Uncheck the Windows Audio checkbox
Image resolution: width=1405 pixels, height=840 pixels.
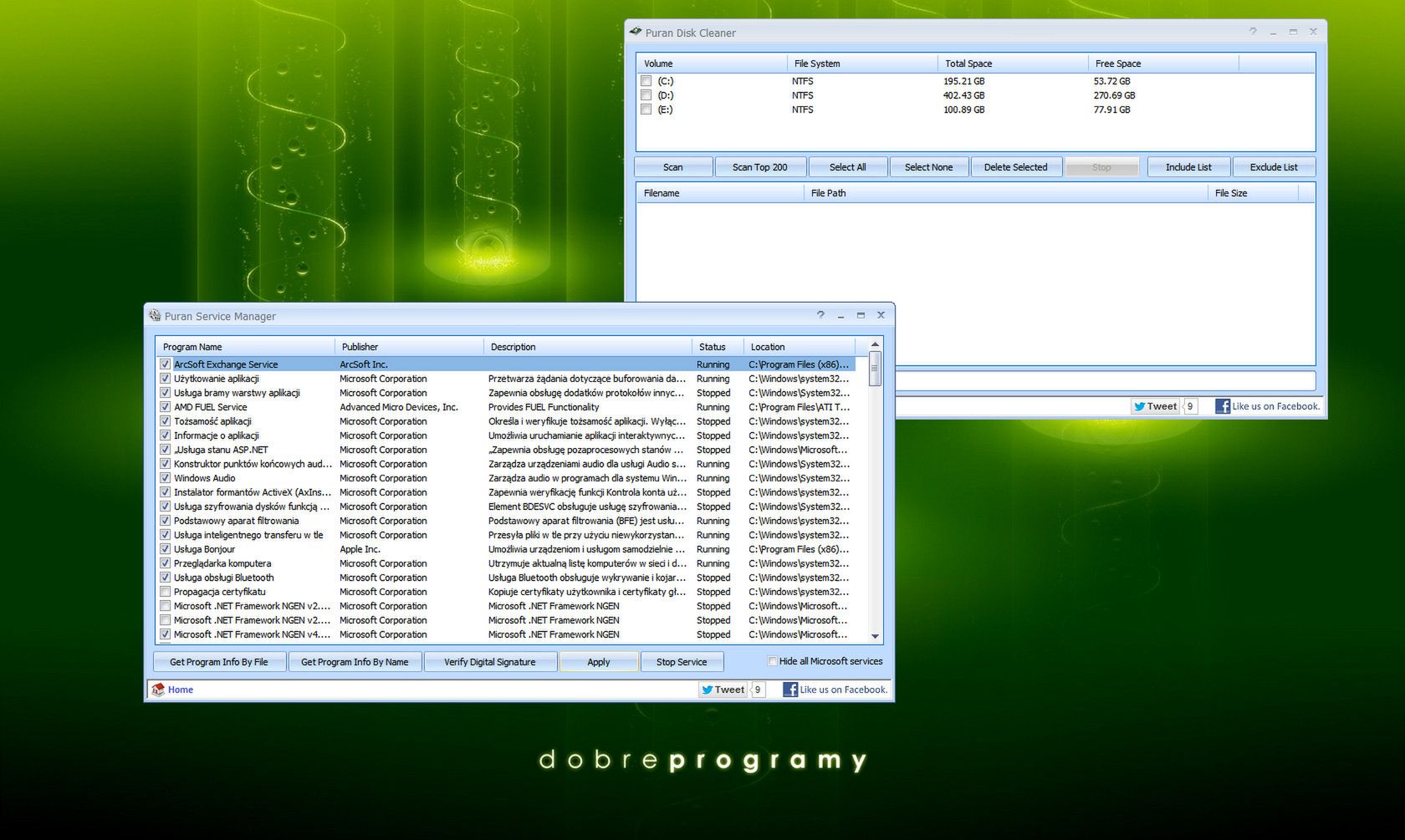click(165, 478)
